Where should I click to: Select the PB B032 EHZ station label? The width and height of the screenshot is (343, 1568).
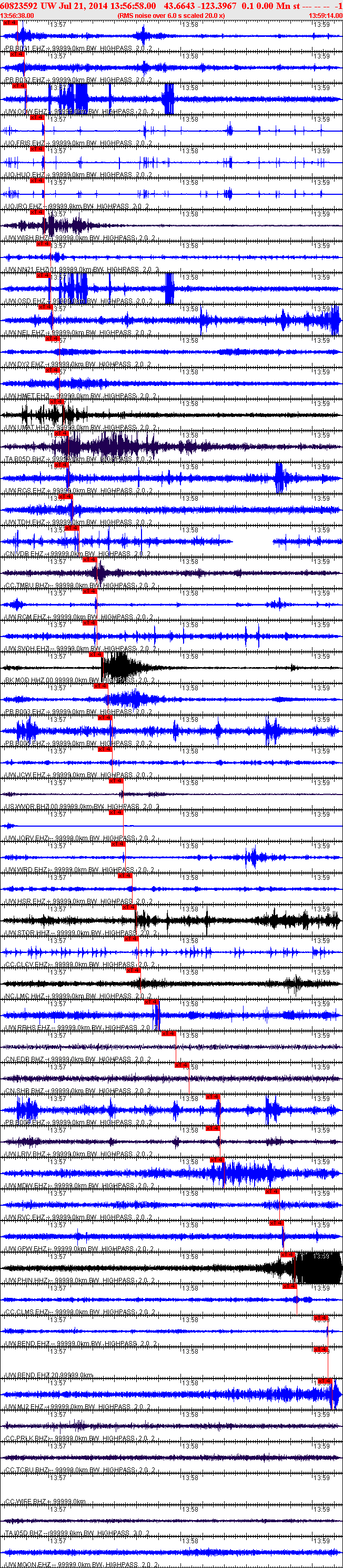click(78, 80)
